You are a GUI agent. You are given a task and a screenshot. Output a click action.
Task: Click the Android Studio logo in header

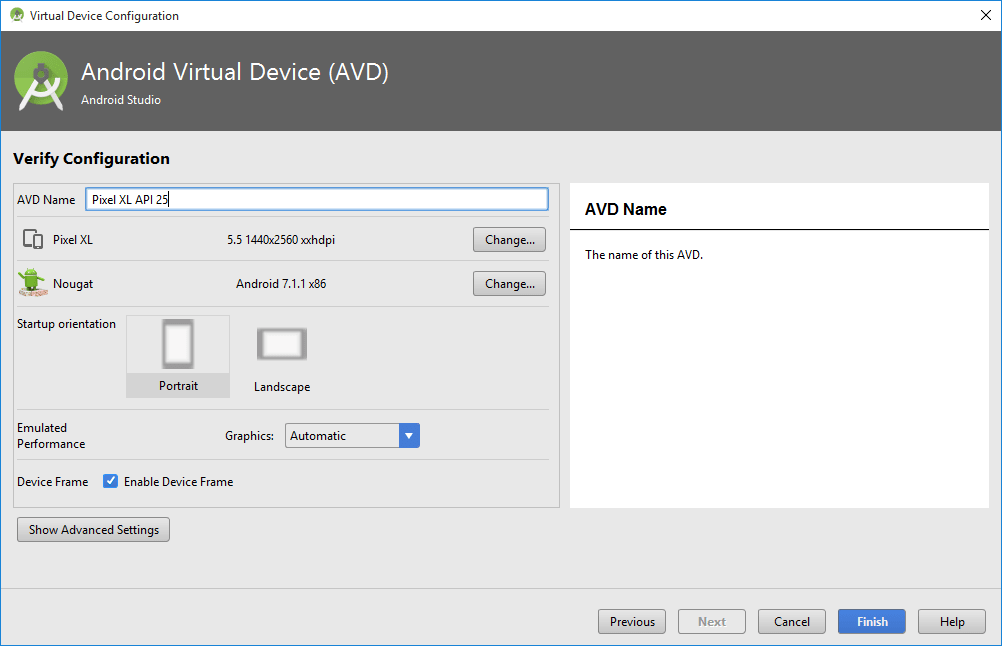coord(42,81)
